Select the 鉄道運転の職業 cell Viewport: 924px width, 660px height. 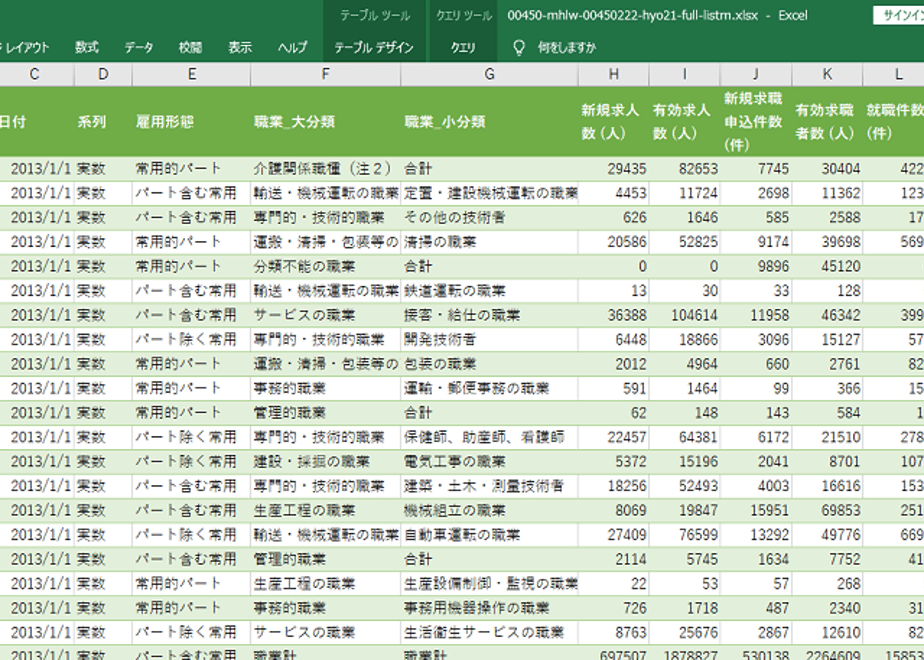490,291
